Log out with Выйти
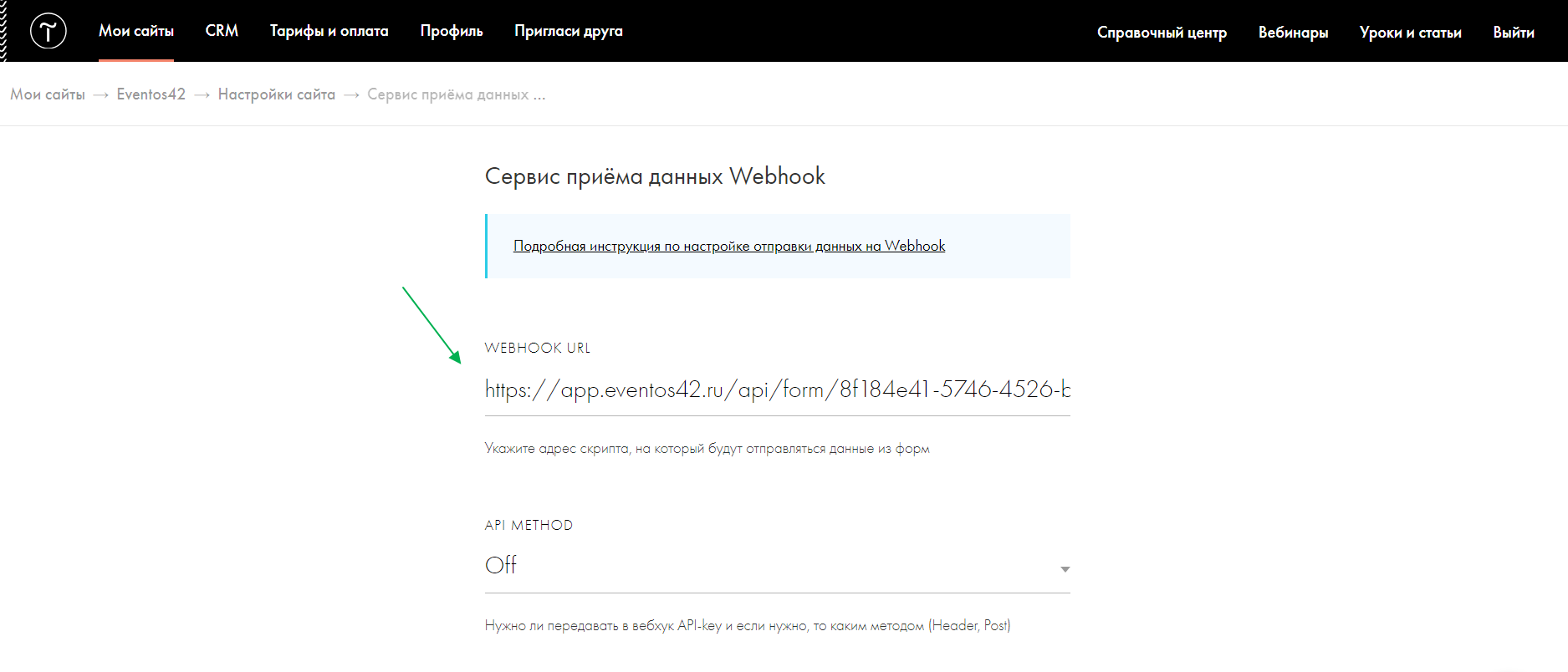Screen dimensions: 1568x672 point(1513,33)
